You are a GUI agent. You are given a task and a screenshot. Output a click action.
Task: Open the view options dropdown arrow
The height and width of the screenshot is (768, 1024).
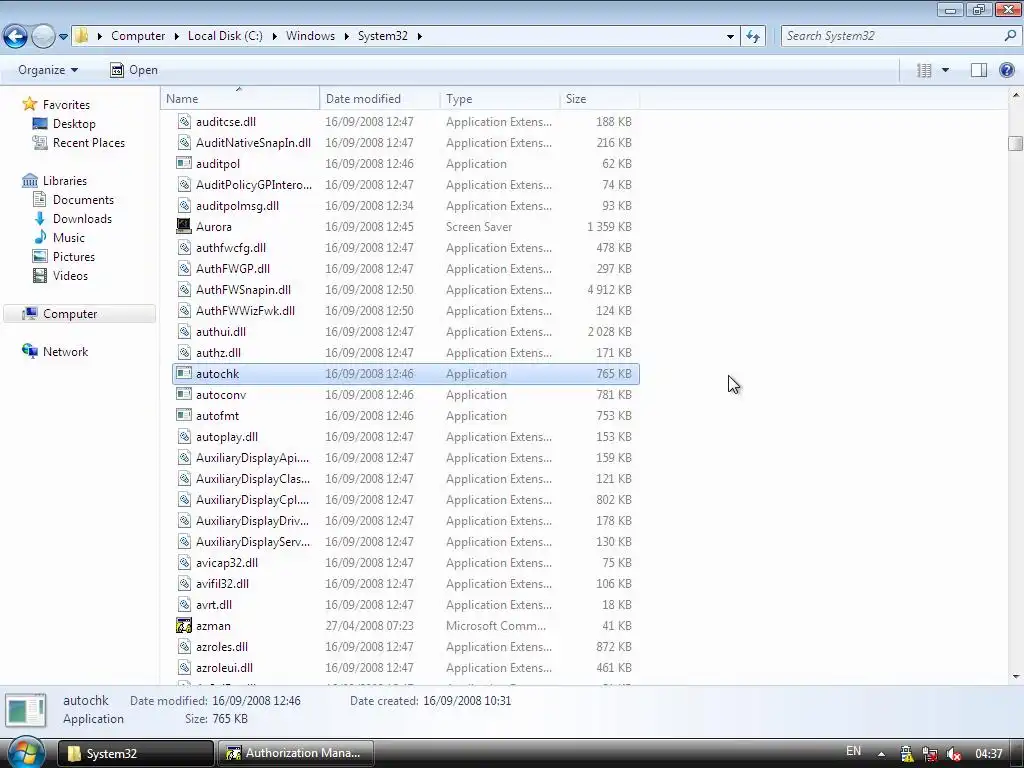(x=945, y=70)
